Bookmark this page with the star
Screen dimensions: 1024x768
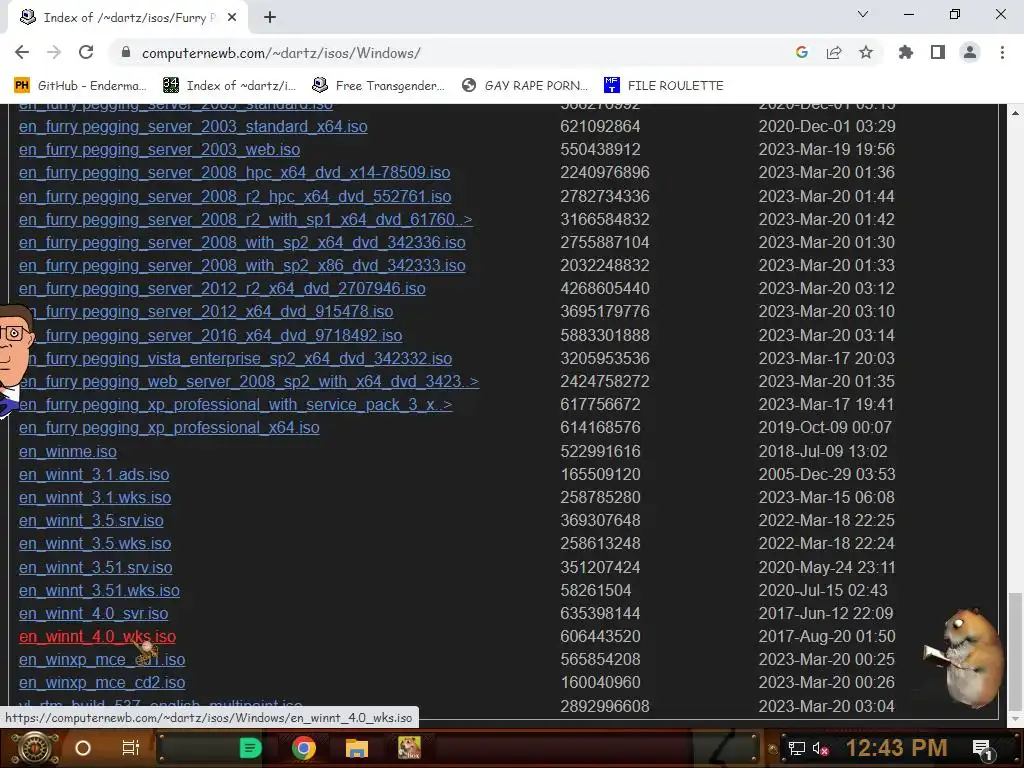pos(866,52)
